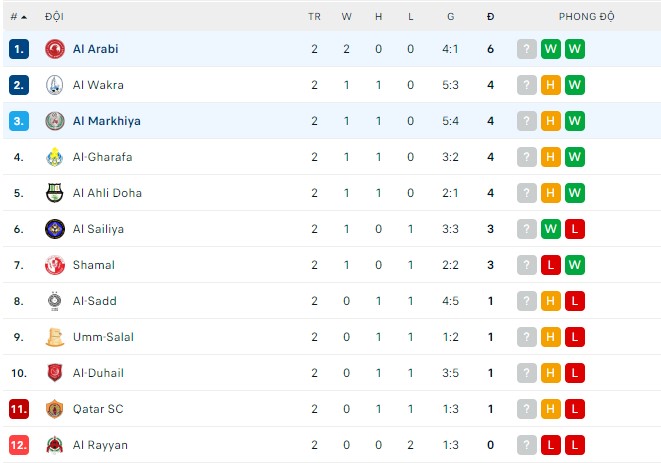Open the Al-Duhail team name link
The width and height of the screenshot is (661, 463).
99,373
